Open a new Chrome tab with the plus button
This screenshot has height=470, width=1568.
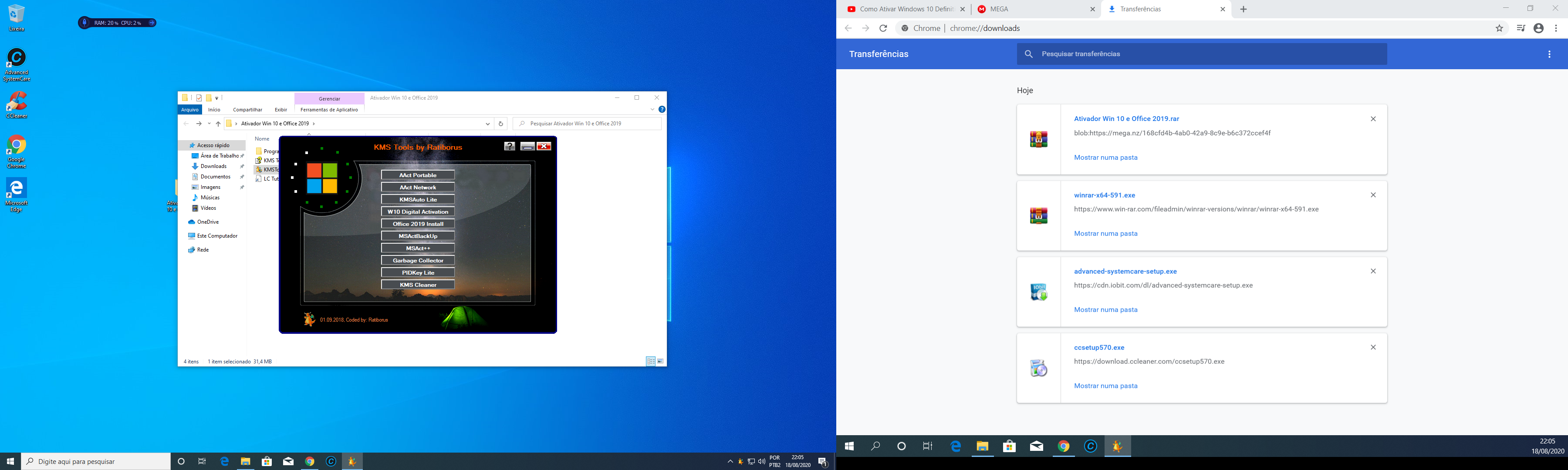1243,9
